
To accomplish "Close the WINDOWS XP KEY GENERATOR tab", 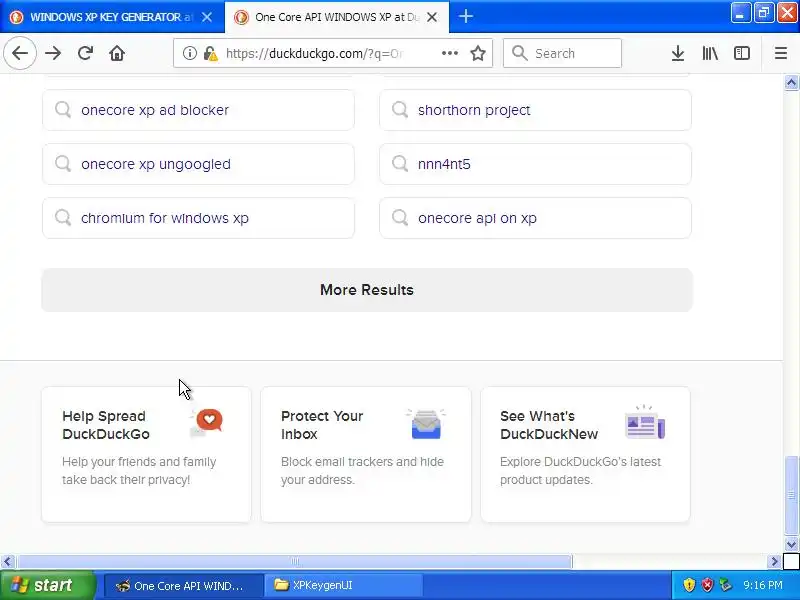I will (x=207, y=17).
